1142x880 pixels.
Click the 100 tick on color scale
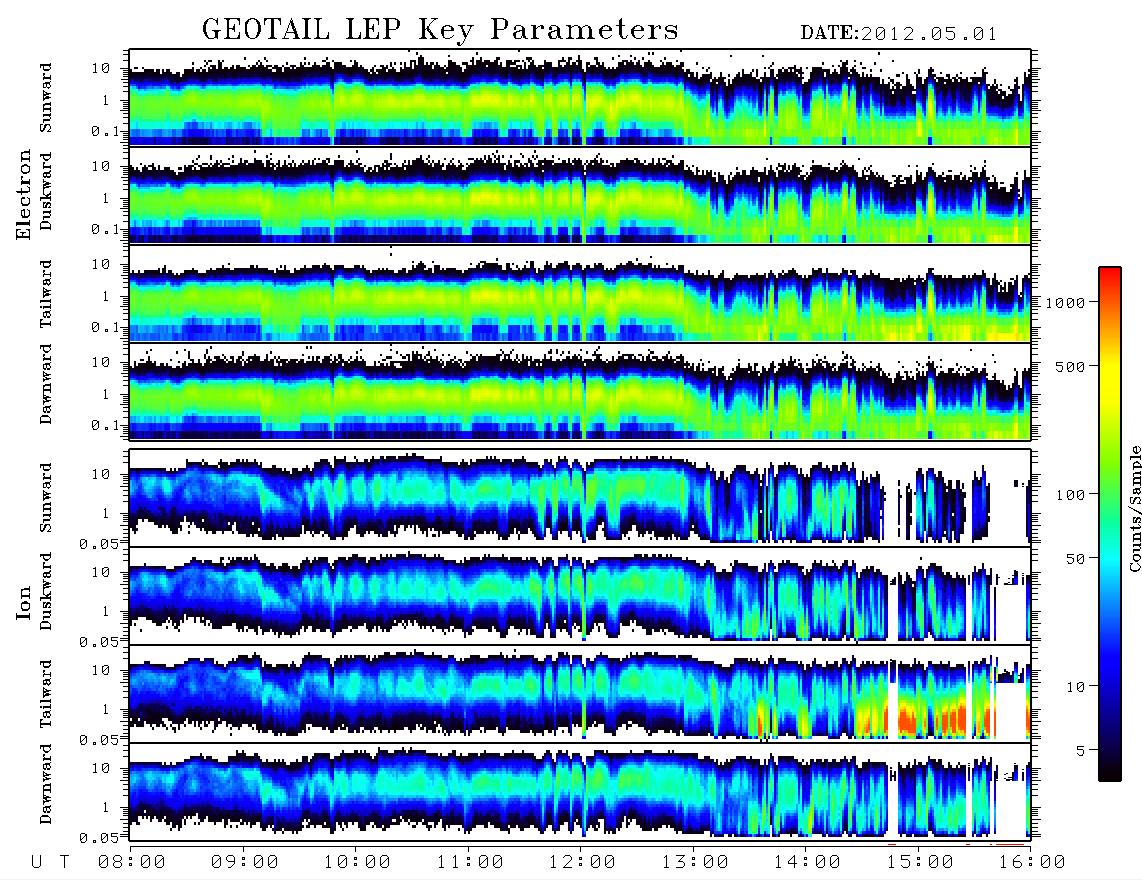click(1070, 495)
